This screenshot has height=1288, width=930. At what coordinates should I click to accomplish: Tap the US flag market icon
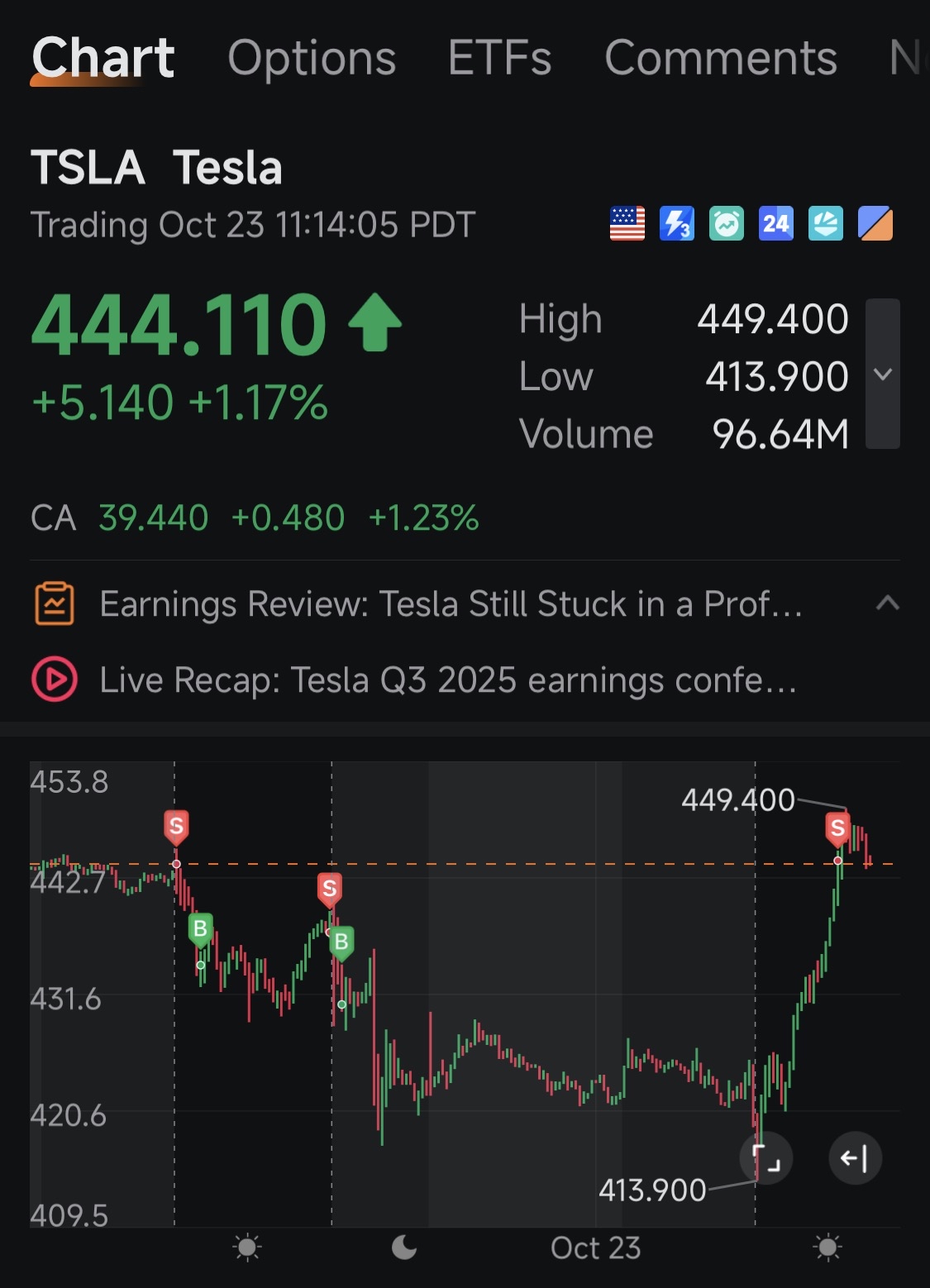627,224
